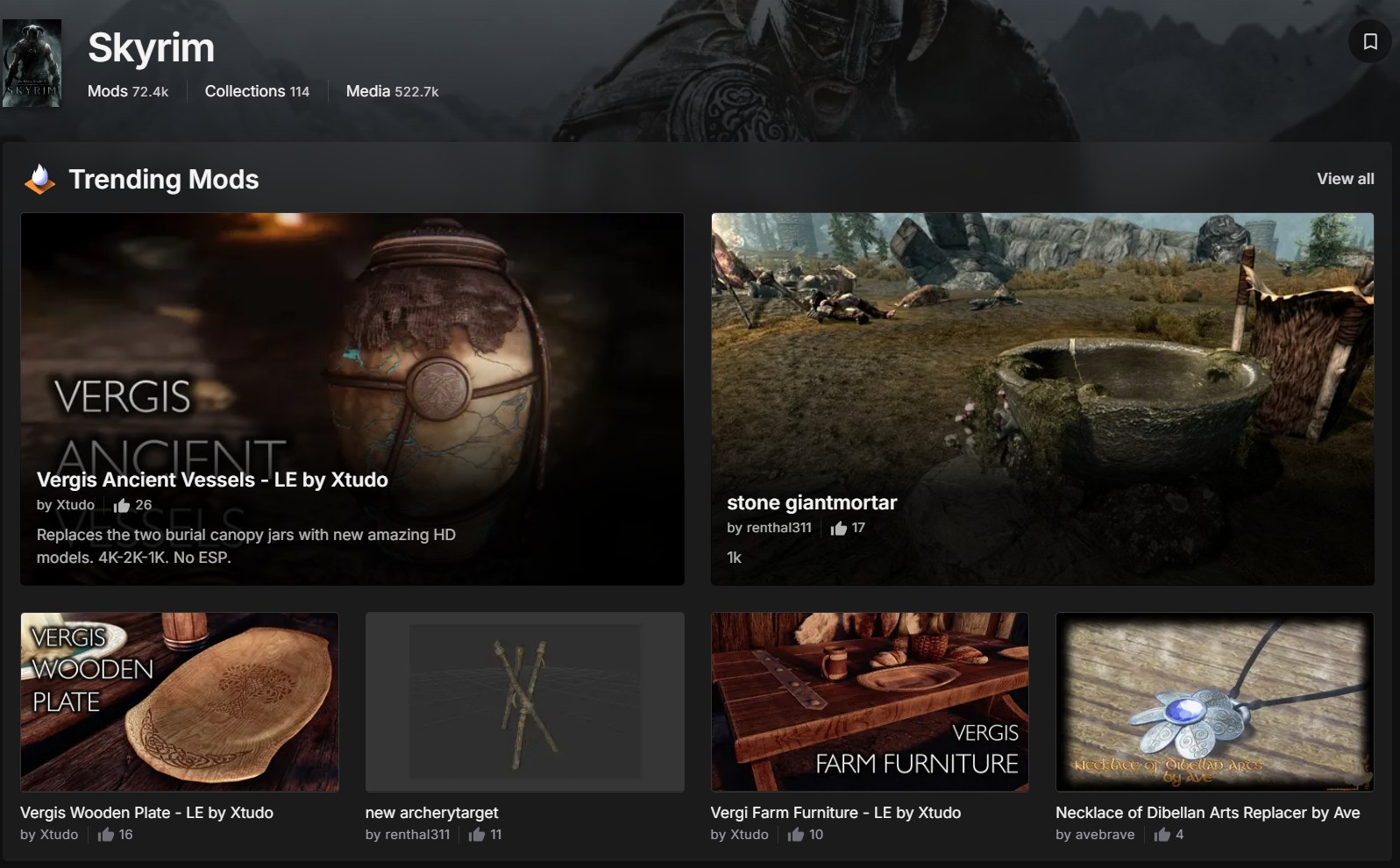Click the Trending Mods flame icon
The image size is (1400, 868).
click(39, 179)
